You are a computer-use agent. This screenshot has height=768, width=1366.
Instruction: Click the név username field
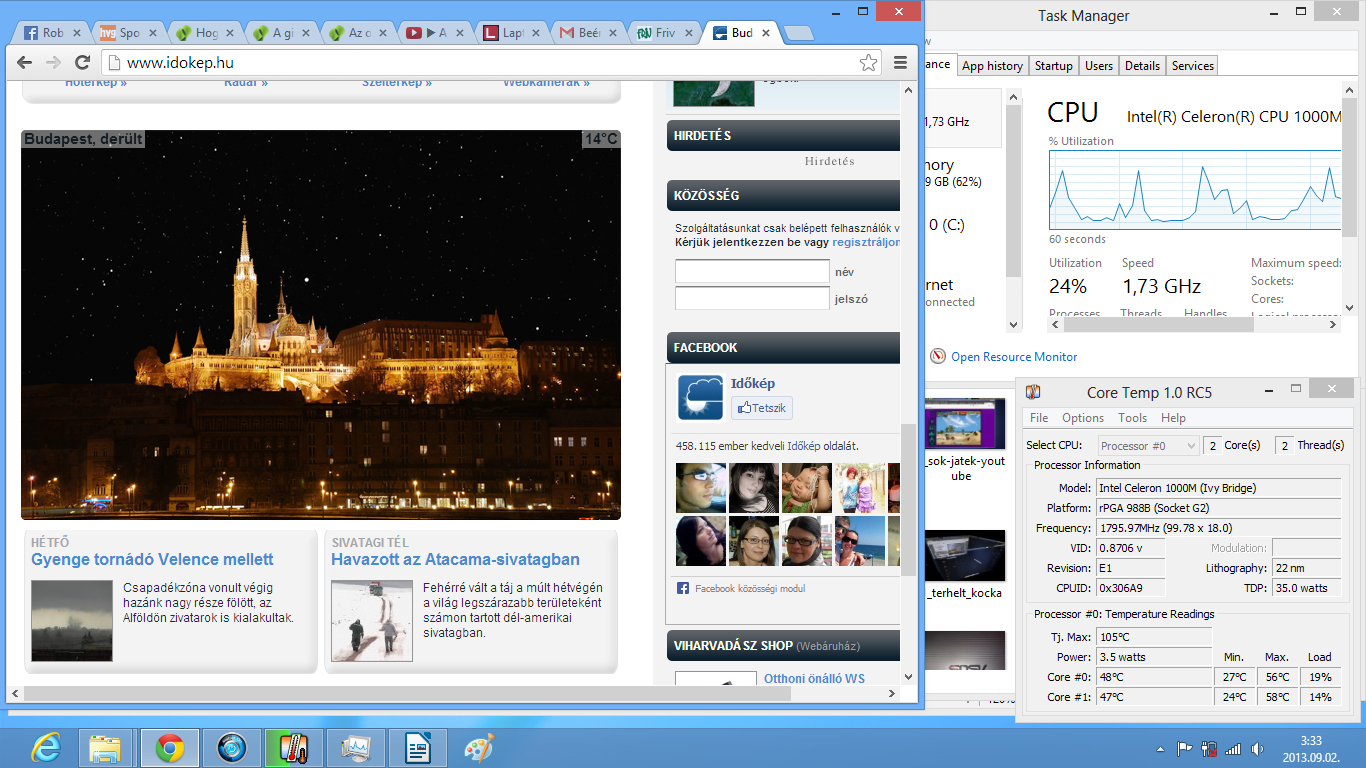[x=752, y=271]
